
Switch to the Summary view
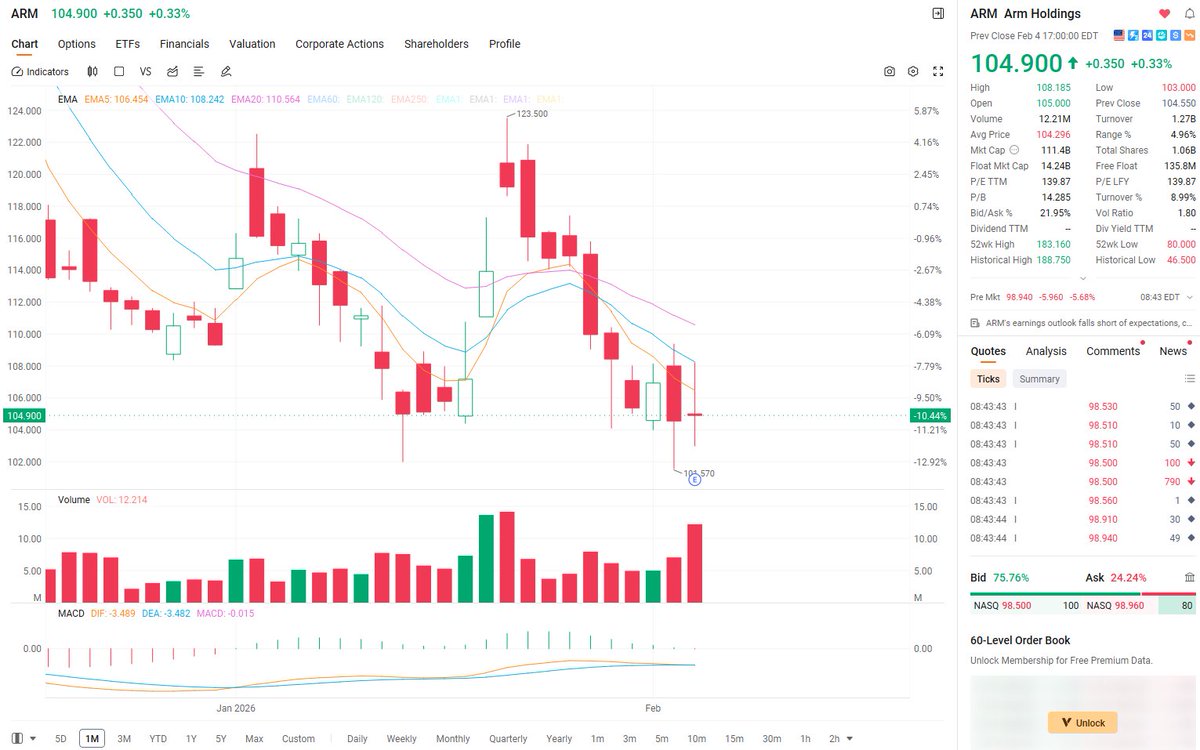(1040, 379)
